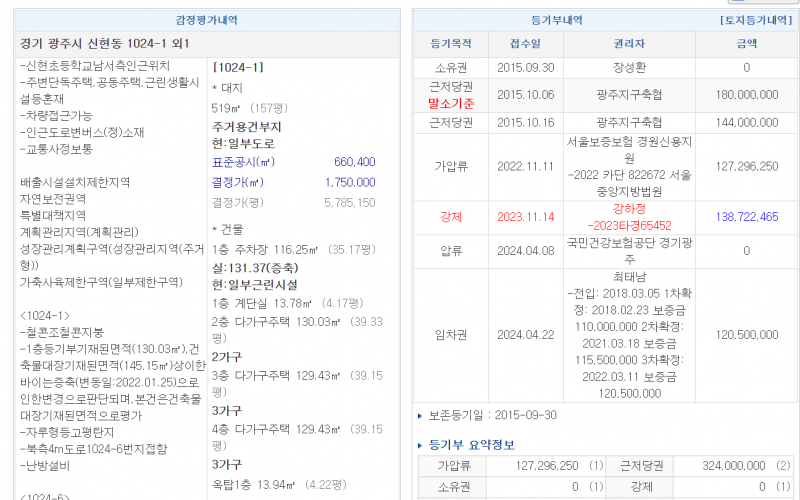Click the arrow bullet beside 등기부 요약정보
The width and height of the screenshot is (800, 500).
[x=419, y=445]
